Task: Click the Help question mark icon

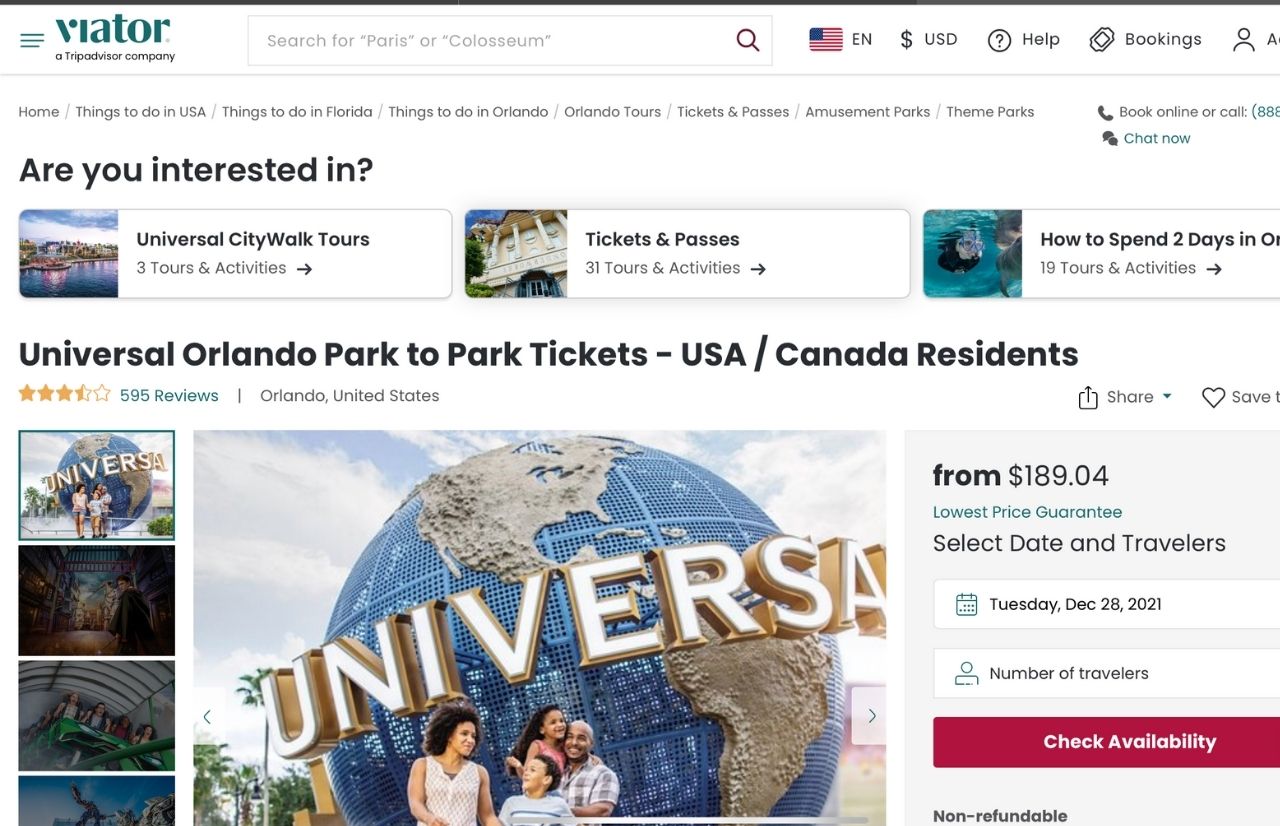Action: 999,40
